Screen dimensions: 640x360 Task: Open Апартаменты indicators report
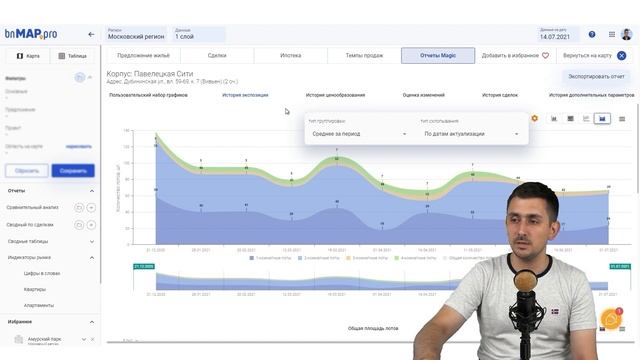tap(39, 305)
